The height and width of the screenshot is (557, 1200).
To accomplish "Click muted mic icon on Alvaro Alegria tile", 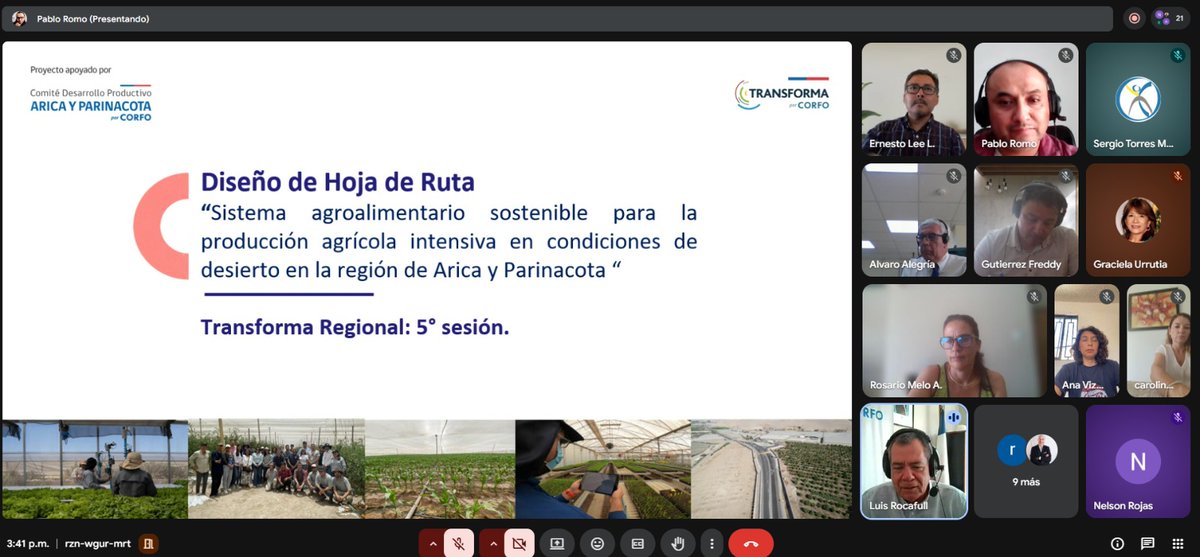I will pyautogui.click(x=954, y=177).
